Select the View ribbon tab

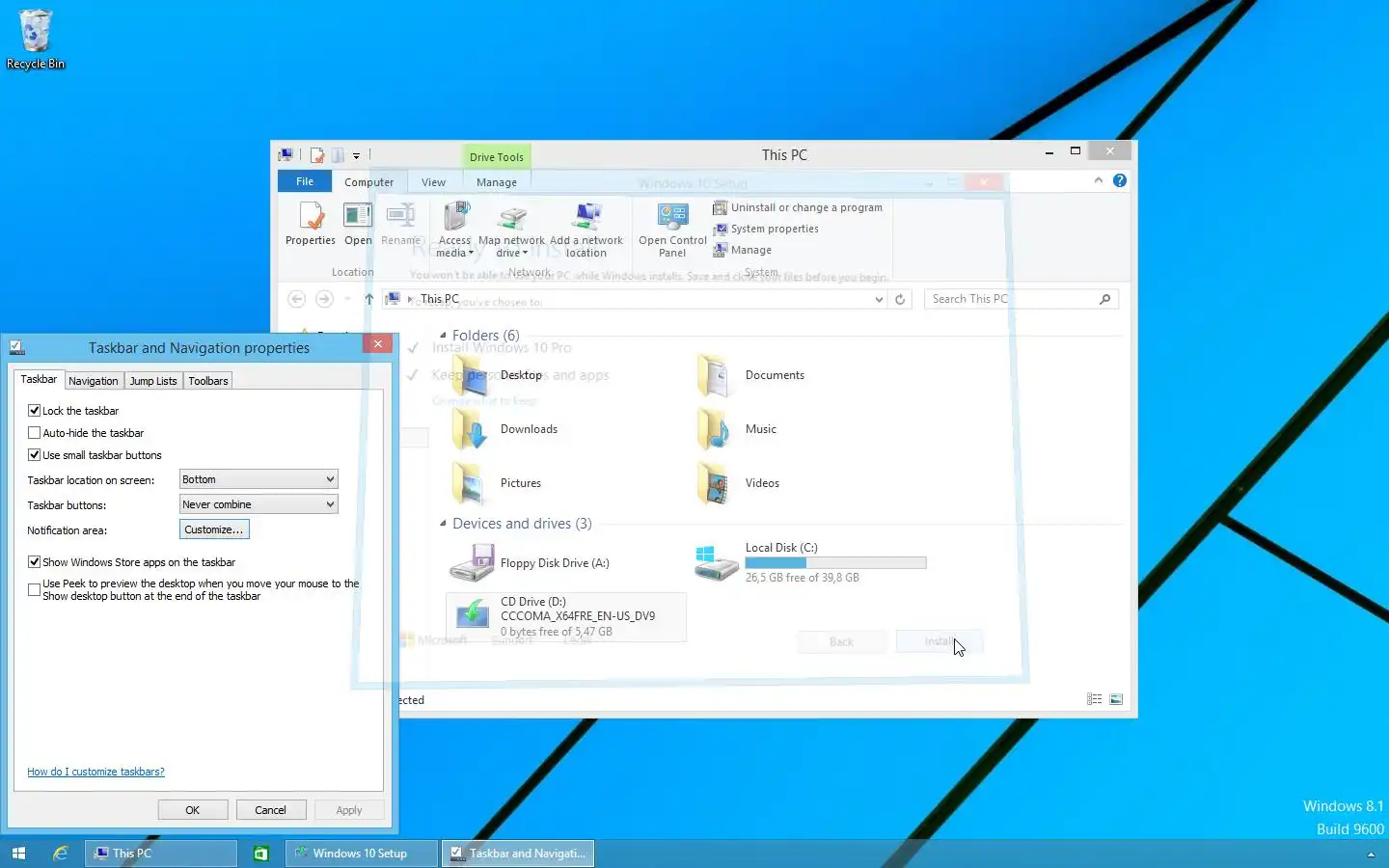pos(433,181)
